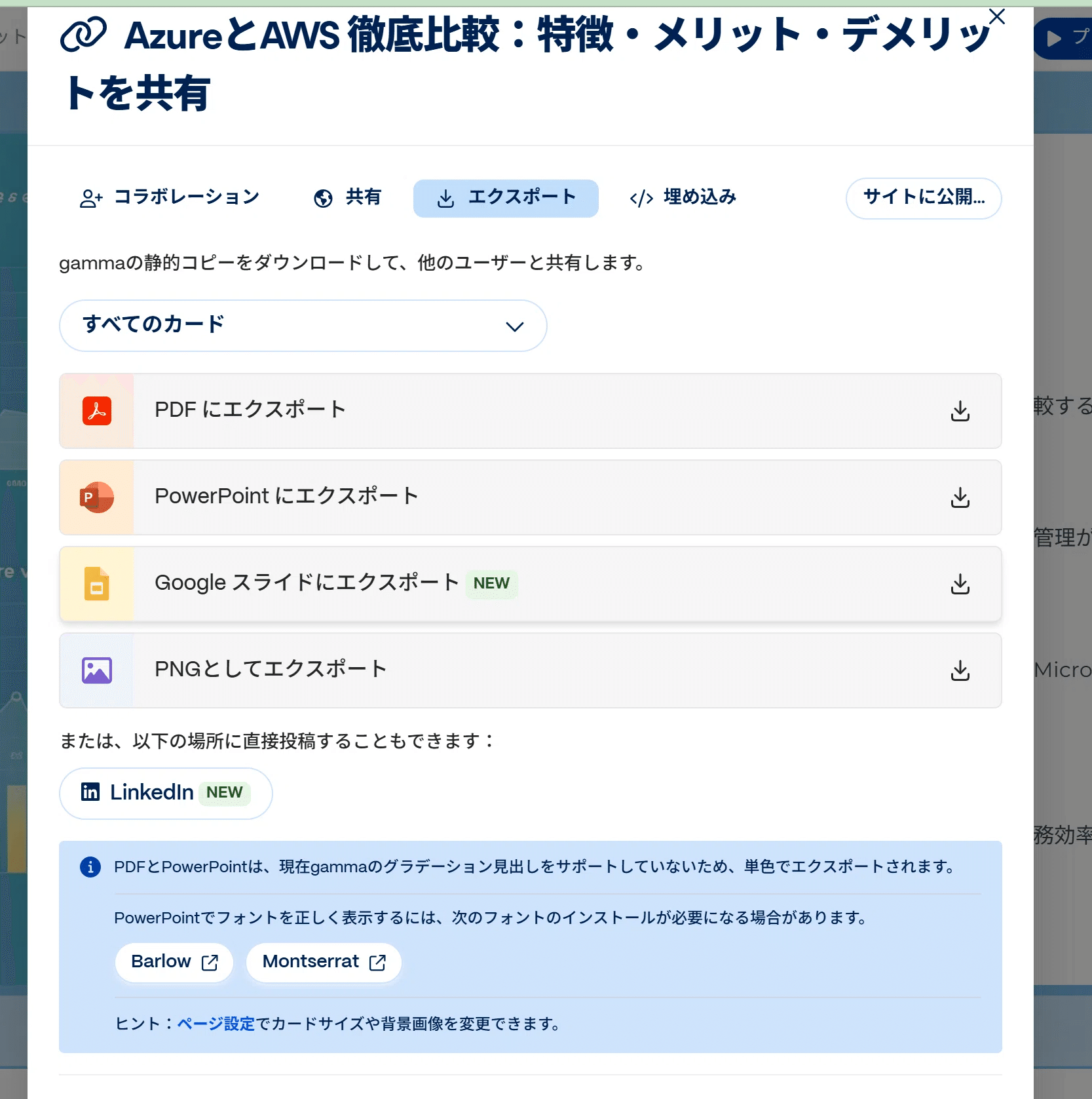The height and width of the screenshot is (1099, 1092).
Task: Switch to the 共有 tab
Action: (x=347, y=197)
